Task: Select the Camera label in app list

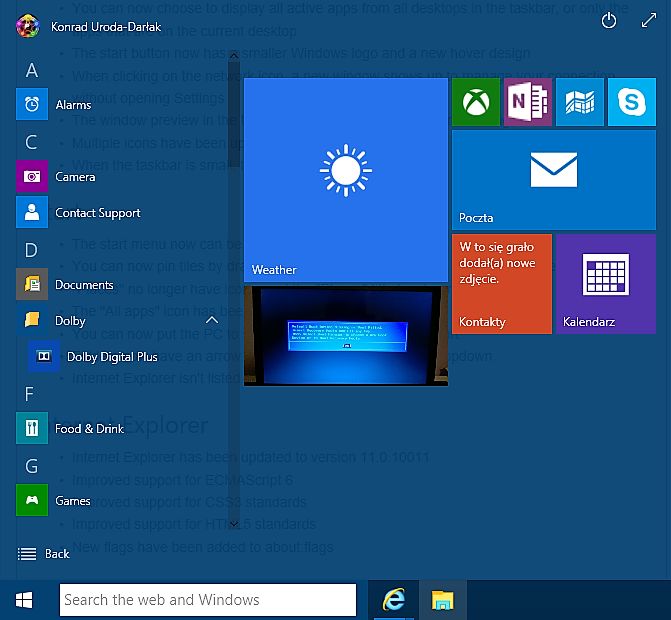Action: tap(75, 177)
